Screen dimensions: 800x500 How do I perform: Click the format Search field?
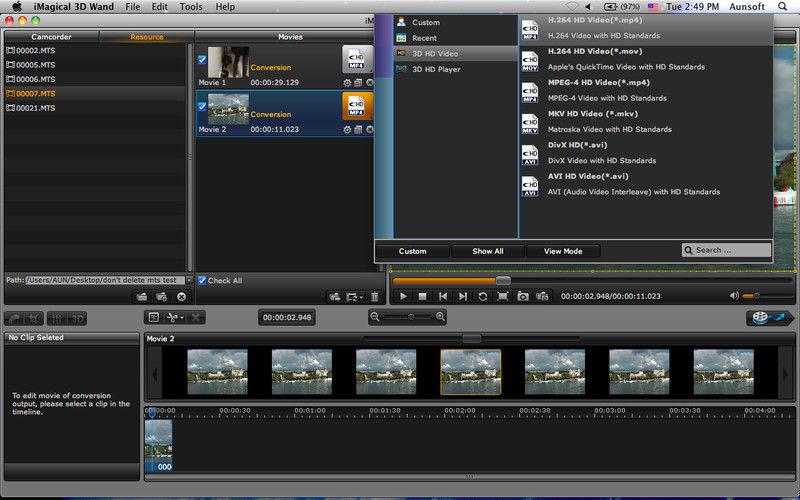[726, 250]
